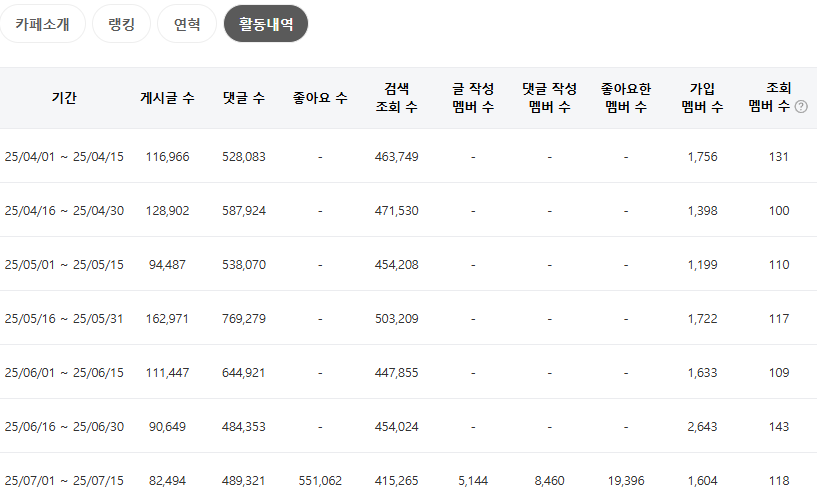The width and height of the screenshot is (819, 501).
Task: Click the 2,643 joined members value
Action: 702,427
